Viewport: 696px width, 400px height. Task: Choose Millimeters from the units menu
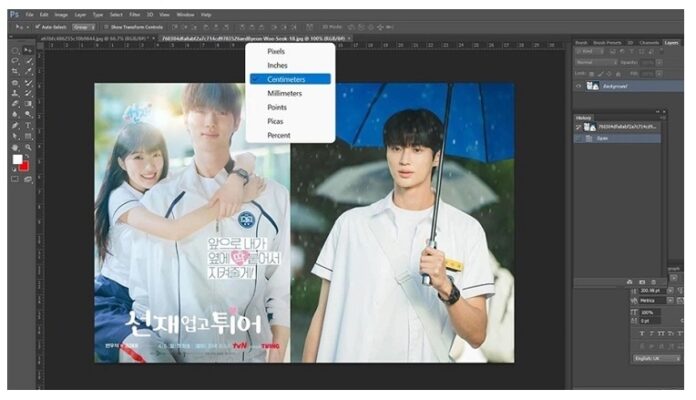[x=285, y=93]
